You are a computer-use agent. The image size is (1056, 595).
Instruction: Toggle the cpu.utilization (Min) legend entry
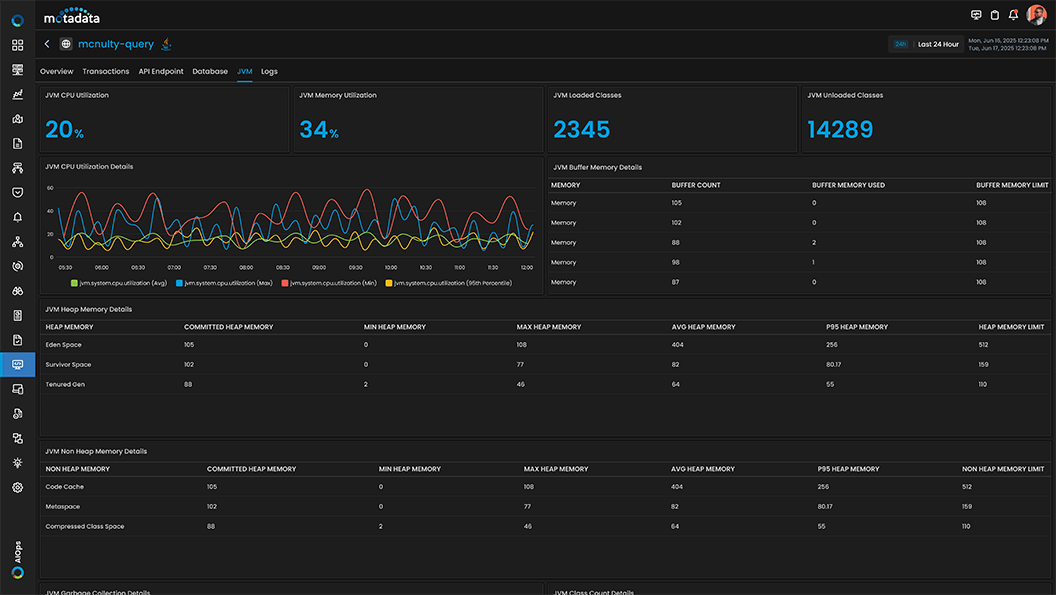point(329,283)
